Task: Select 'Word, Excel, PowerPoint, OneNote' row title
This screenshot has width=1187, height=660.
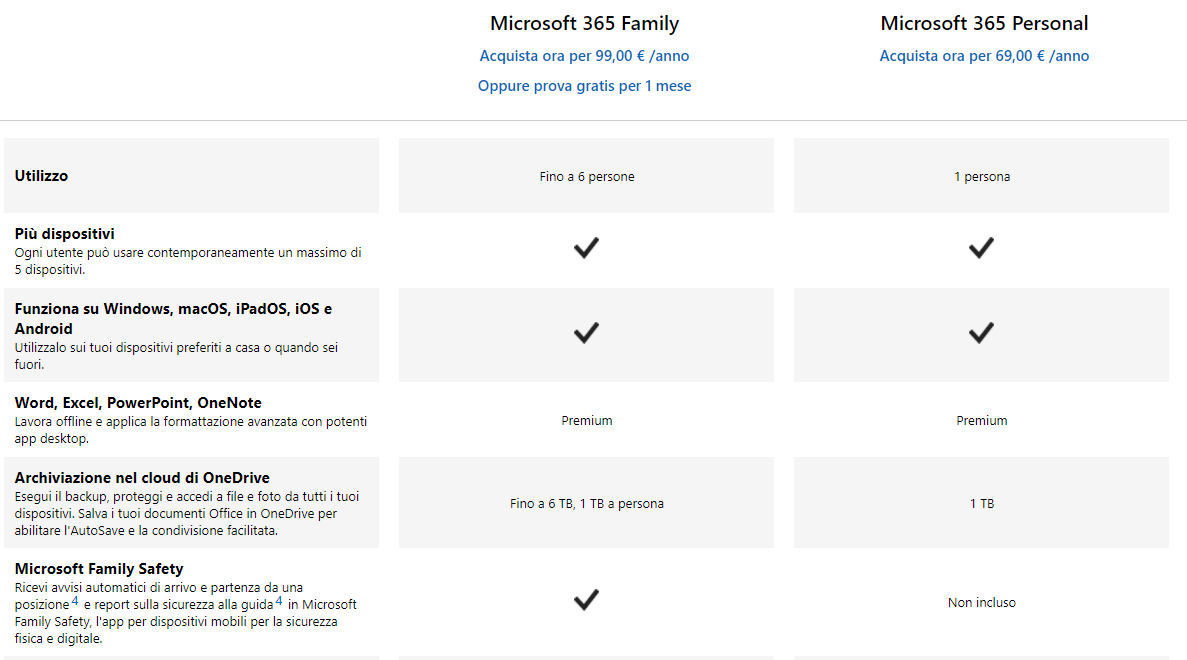Action: (x=138, y=403)
